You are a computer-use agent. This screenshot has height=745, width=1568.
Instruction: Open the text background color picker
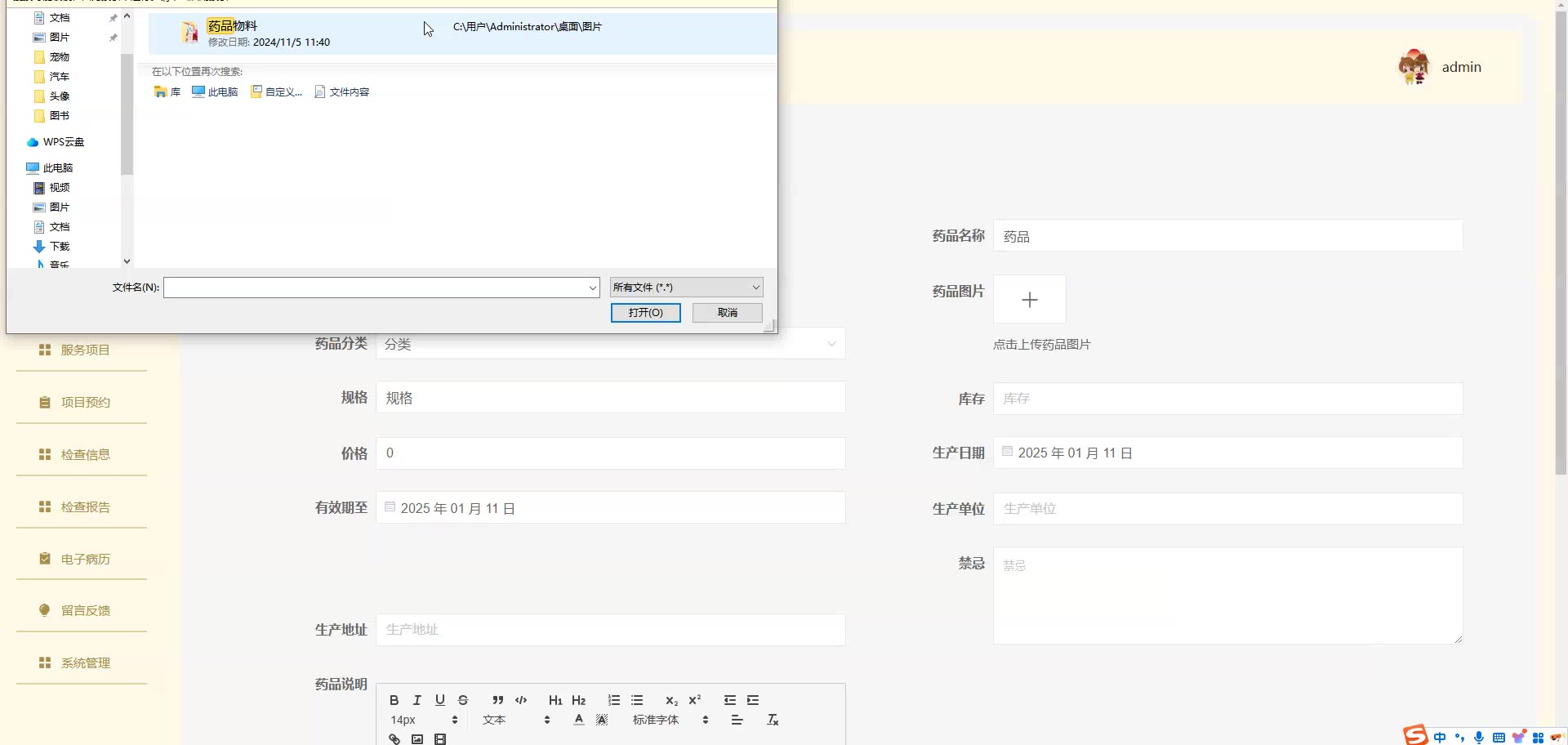pyautogui.click(x=602, y=720)
